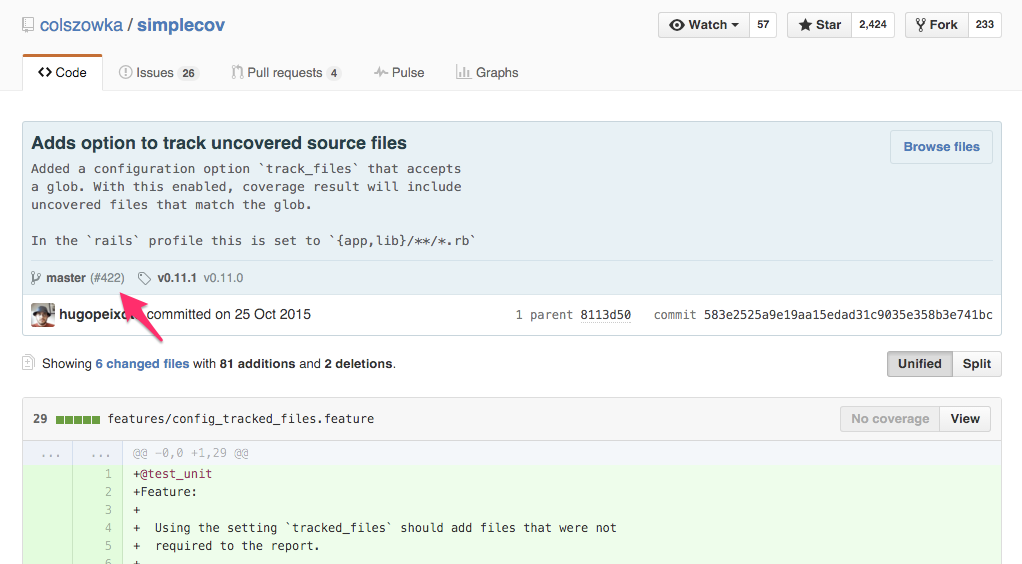Open the 6 changed files link
Image resolution: width=1022 pixels, height=564 pixels.
pyautogui.click(x=142, y=364)
